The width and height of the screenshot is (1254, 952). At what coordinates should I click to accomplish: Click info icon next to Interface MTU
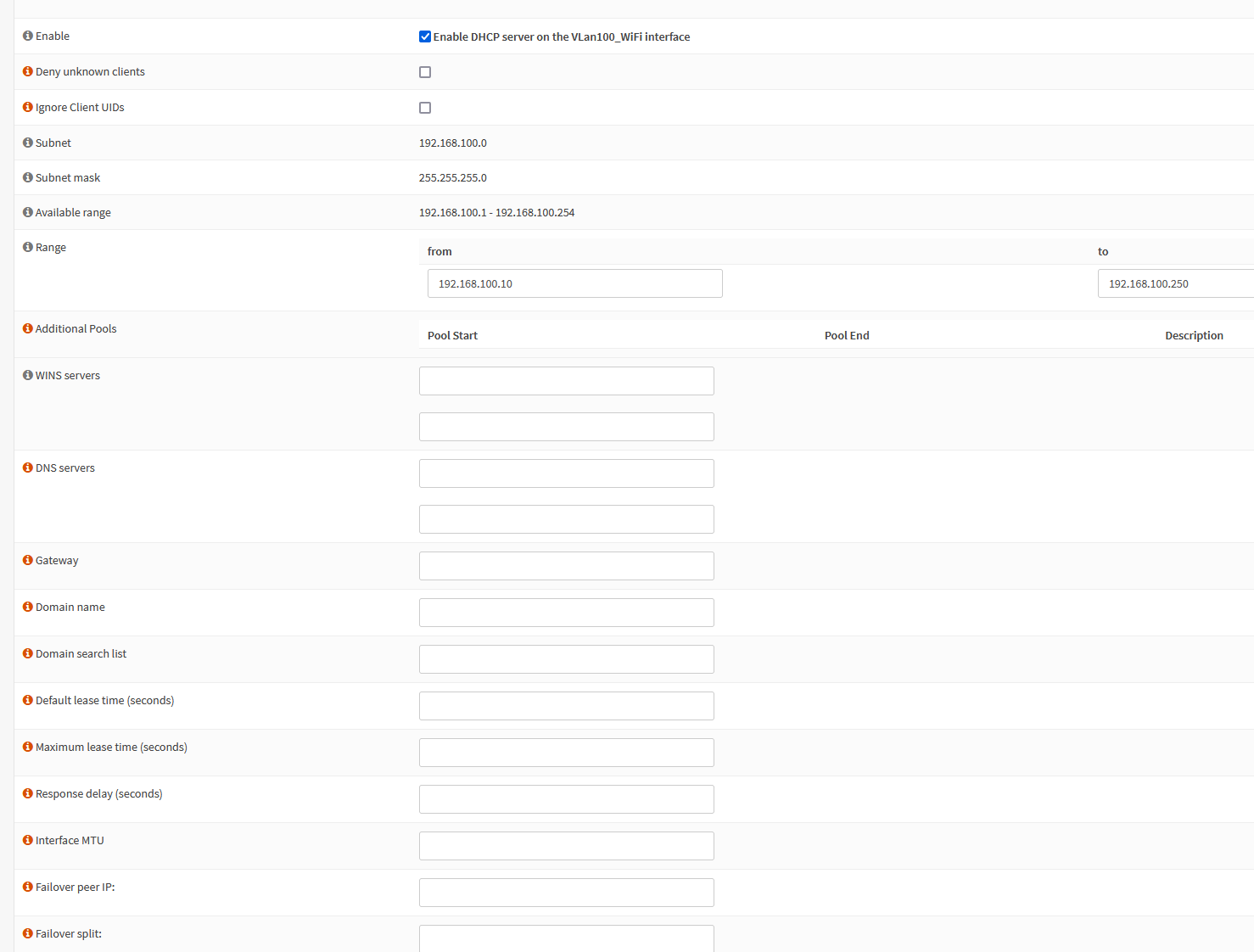point(28,840)
